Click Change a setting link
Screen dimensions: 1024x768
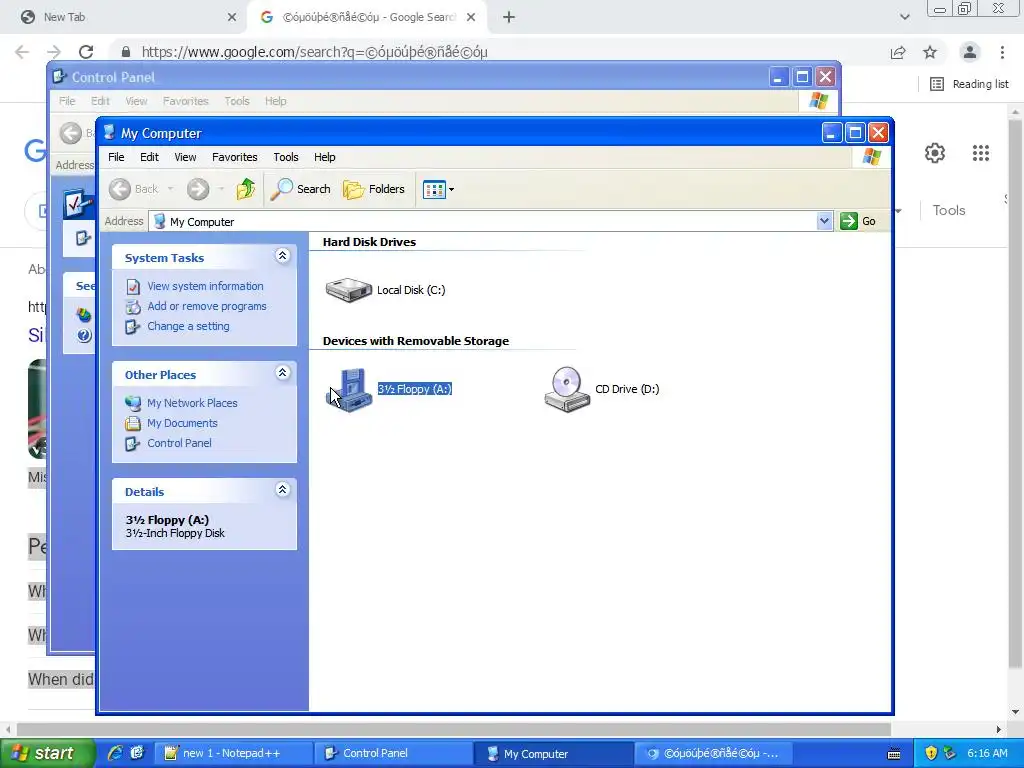pyautogui.click(x=188, y=326)
